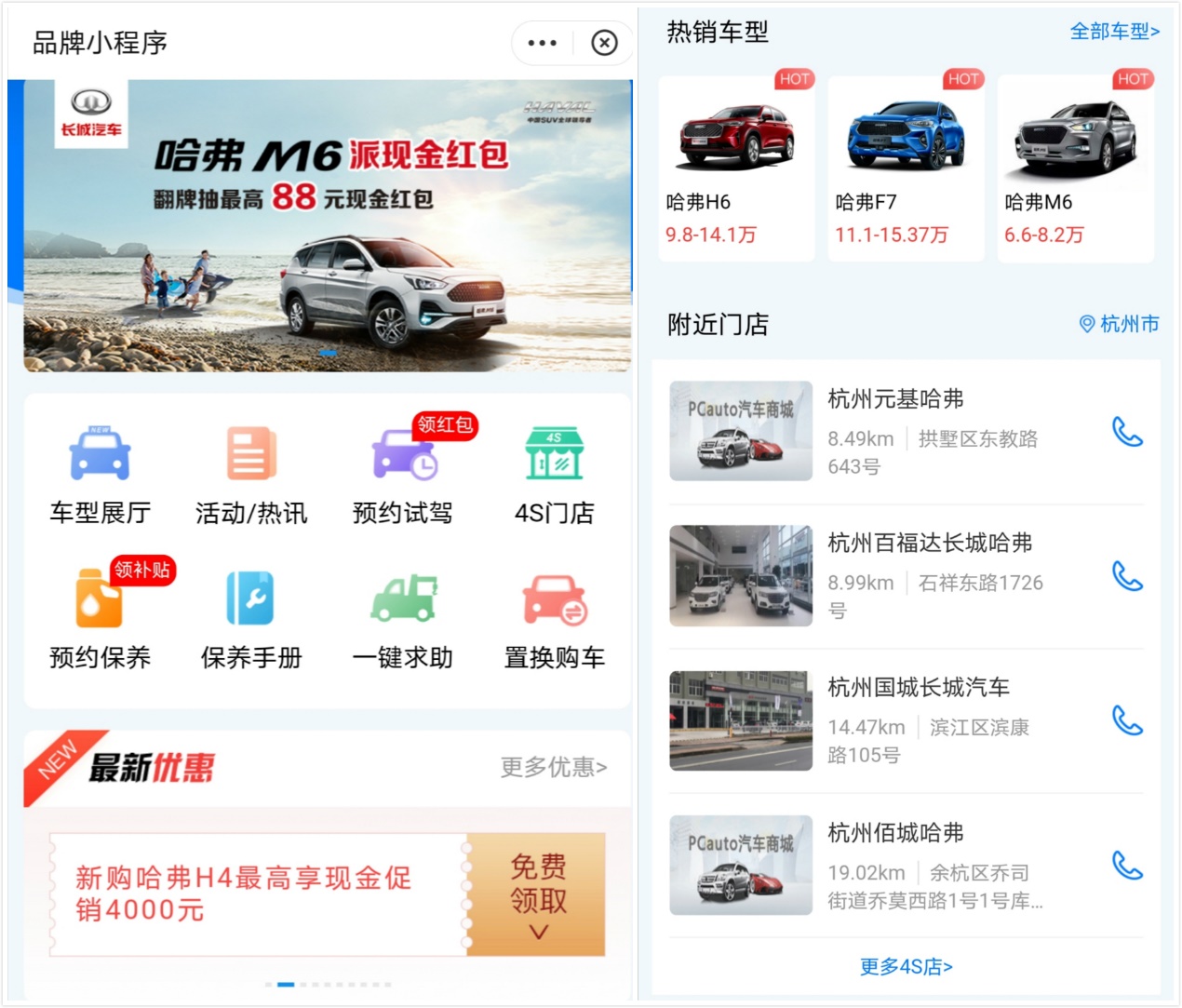This screenshot has width=1182, height=1008.
Task: Tap the 最新优惠 section heading
Action: [152, 768]
